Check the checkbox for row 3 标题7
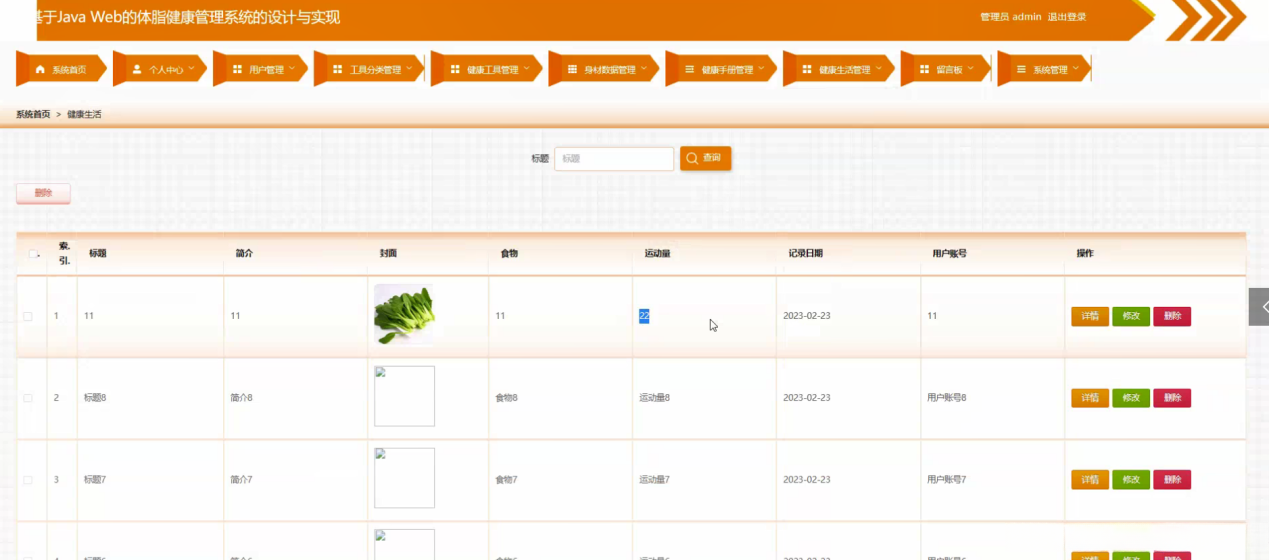 coord(28,480)
